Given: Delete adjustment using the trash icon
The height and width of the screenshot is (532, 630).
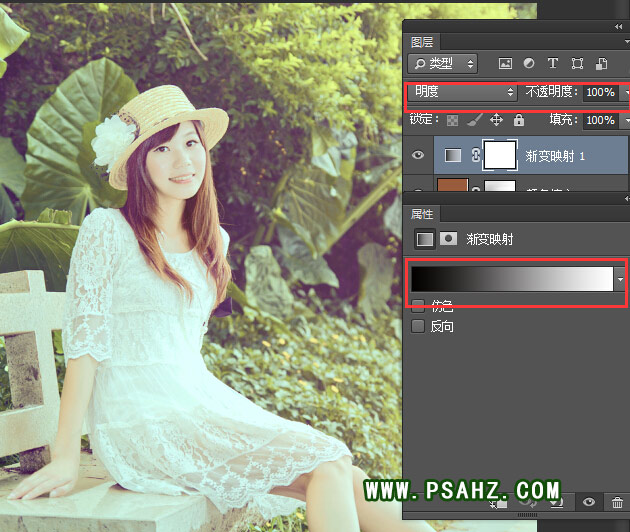Looking at the screenshot, I should [x=617, y=503].
